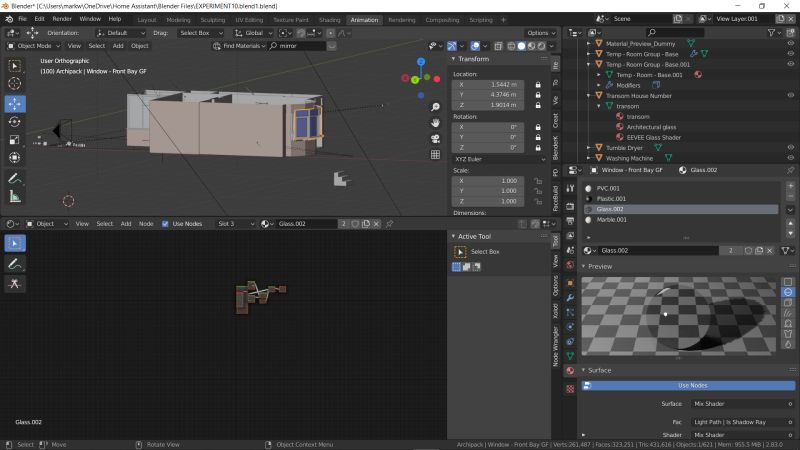Switch to the Shading workspace tab
Screen dimensions: 800x450
330,20
